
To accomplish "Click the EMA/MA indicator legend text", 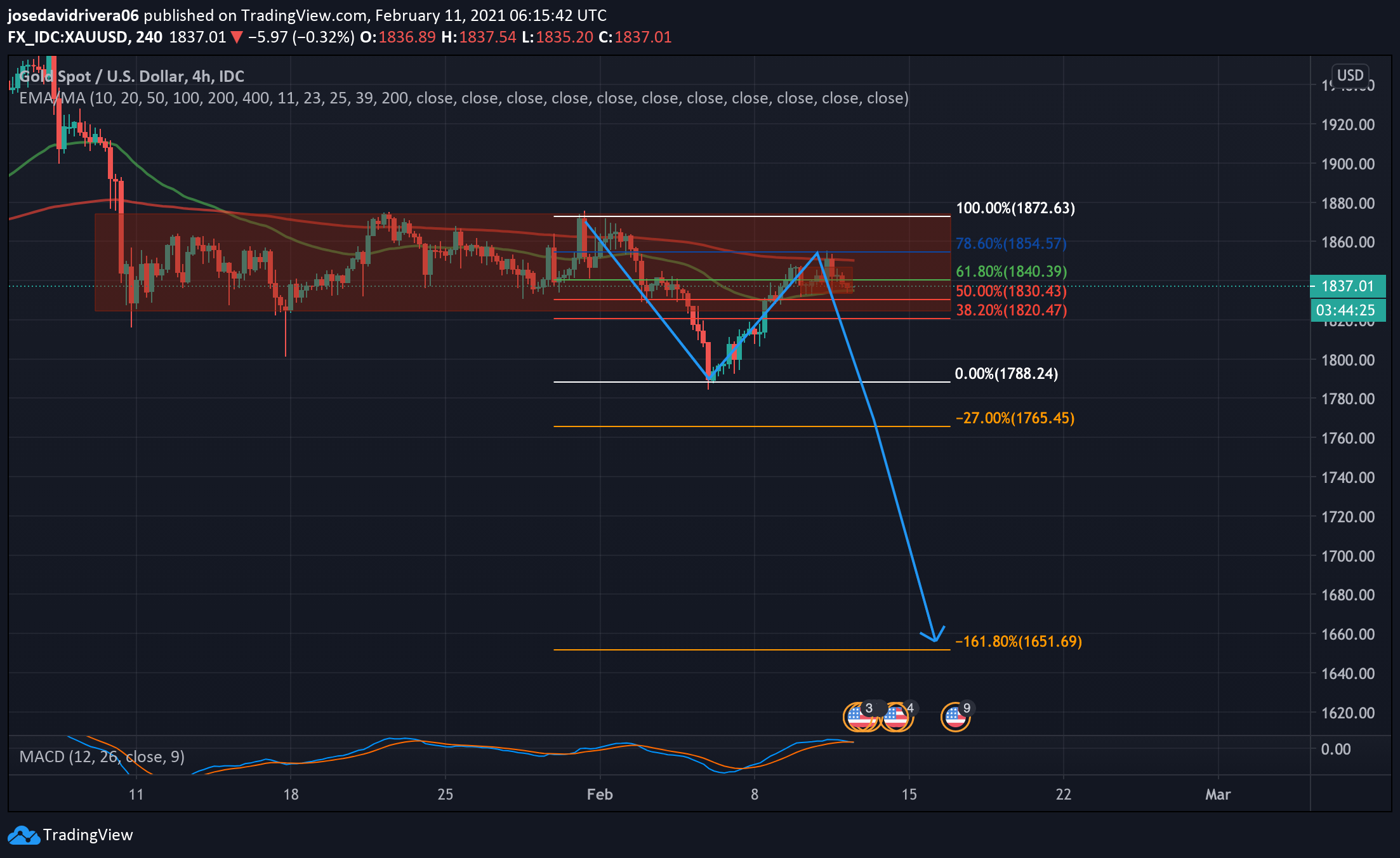I will coord(464,98).
